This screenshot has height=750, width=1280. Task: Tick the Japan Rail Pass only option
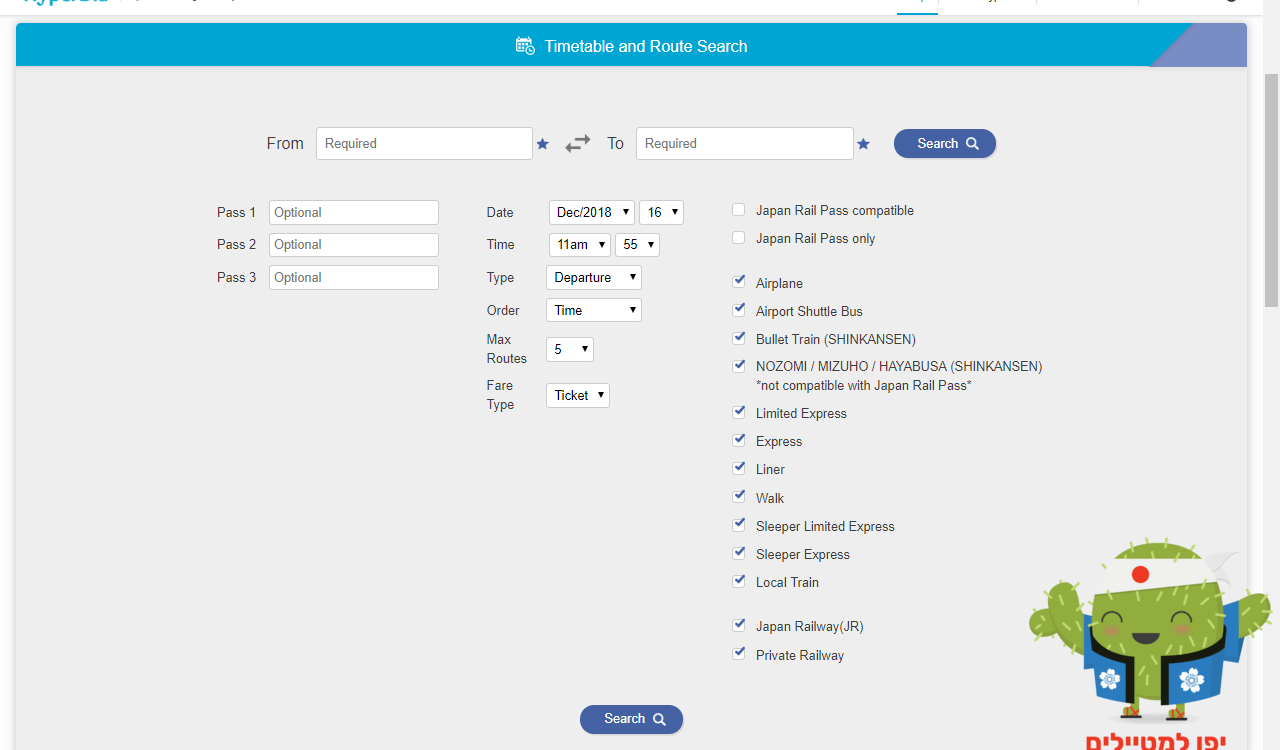pos(739,238)
